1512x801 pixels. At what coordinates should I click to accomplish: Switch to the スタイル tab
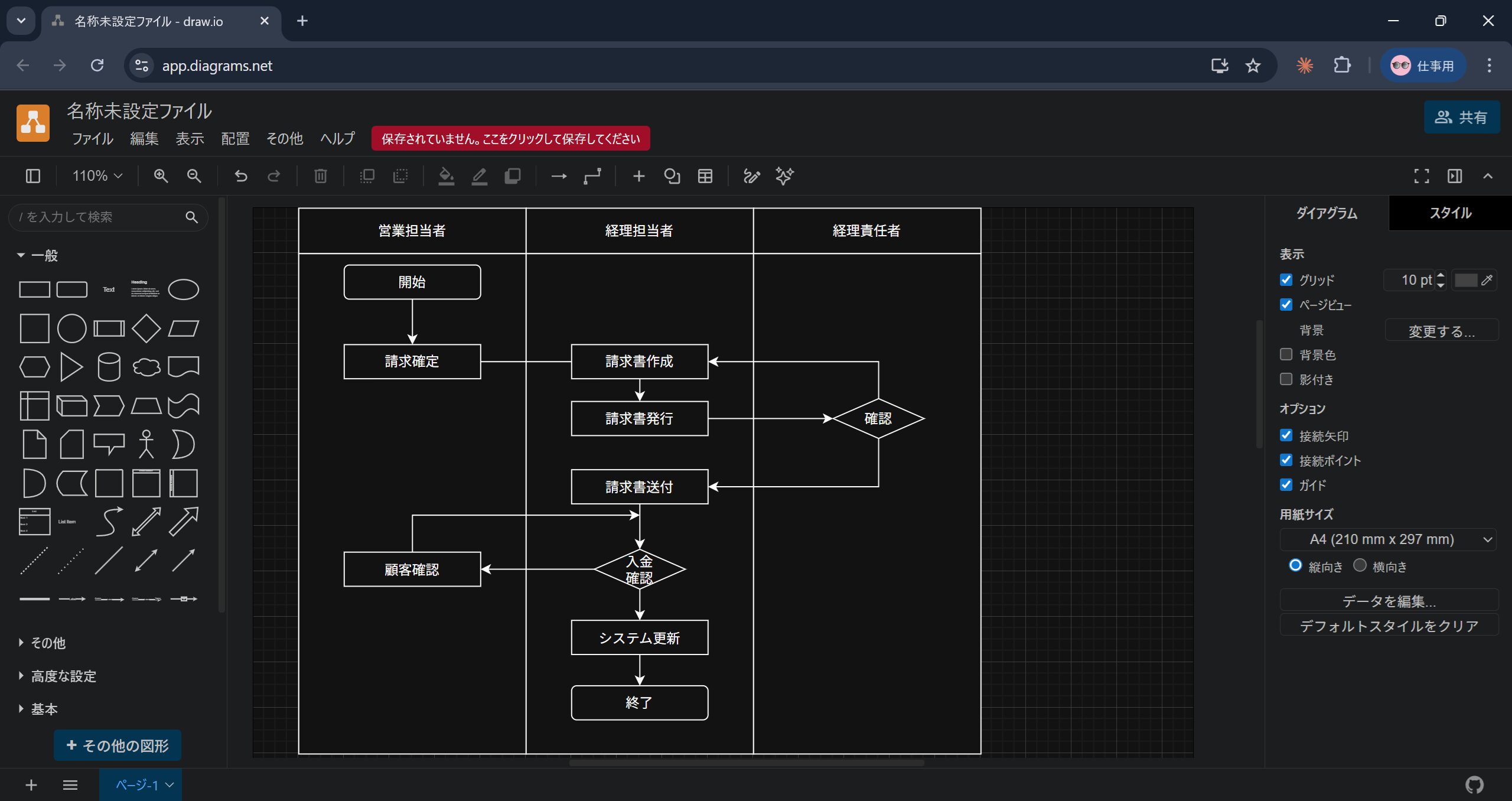[1450, 213]
